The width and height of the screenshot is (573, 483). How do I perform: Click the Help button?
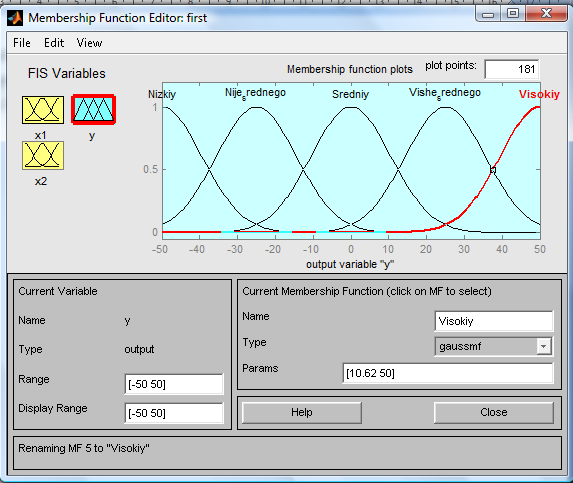pyautogui.click(x=302, y=412)
